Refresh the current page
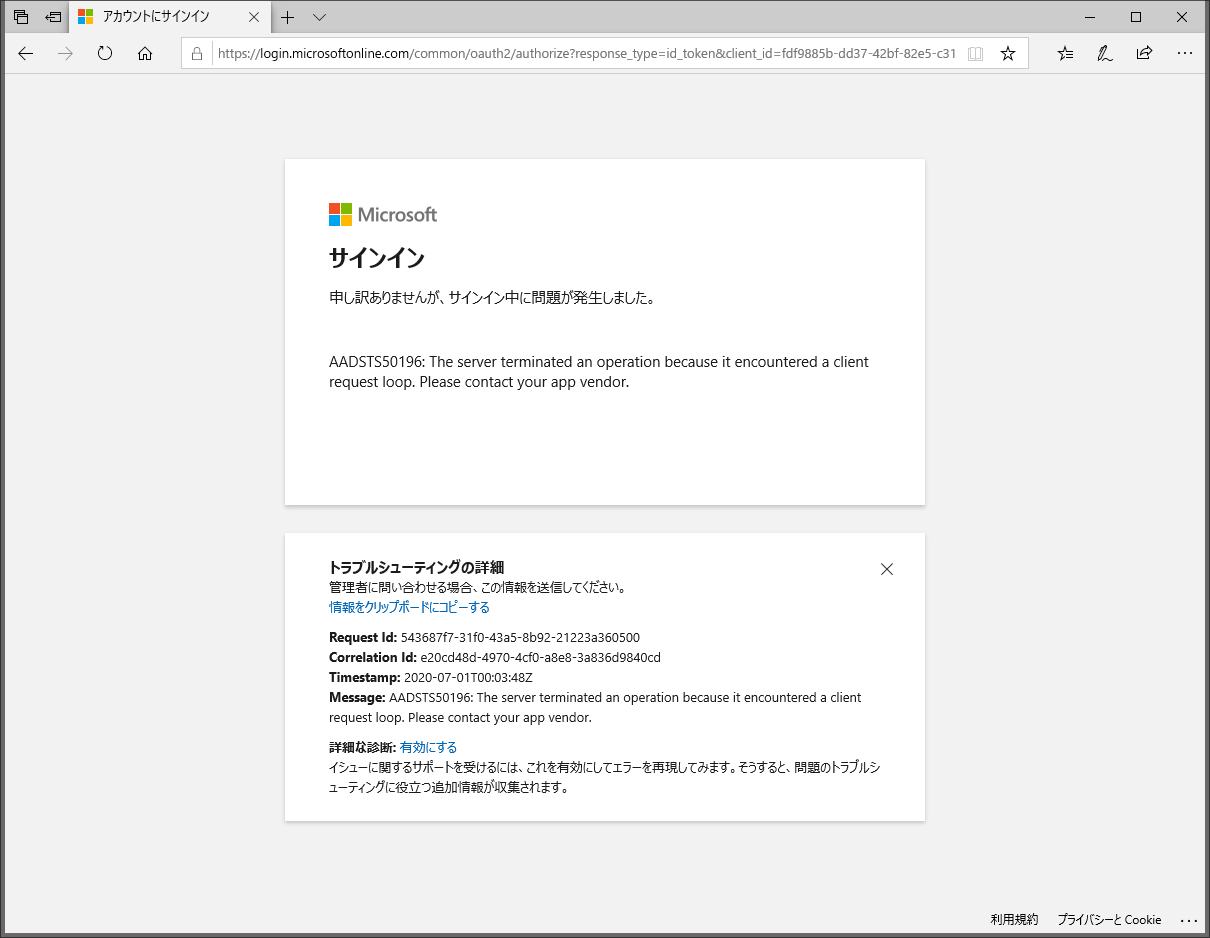This screenshot has height=938, width=1210. pos(105,54)
